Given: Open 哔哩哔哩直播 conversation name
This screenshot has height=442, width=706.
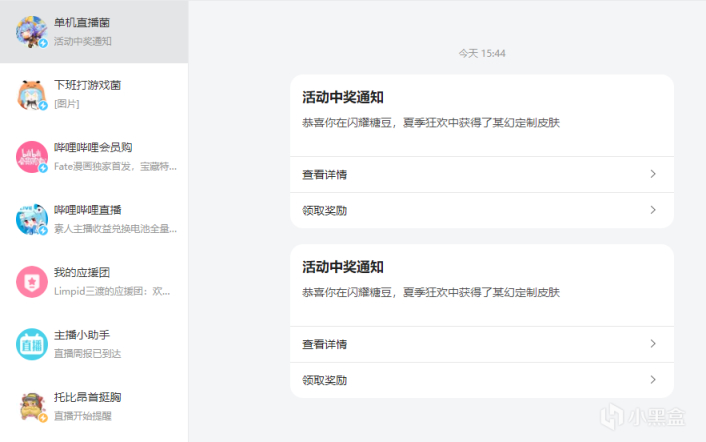Looking at the screenshot, I should [87, 210].
